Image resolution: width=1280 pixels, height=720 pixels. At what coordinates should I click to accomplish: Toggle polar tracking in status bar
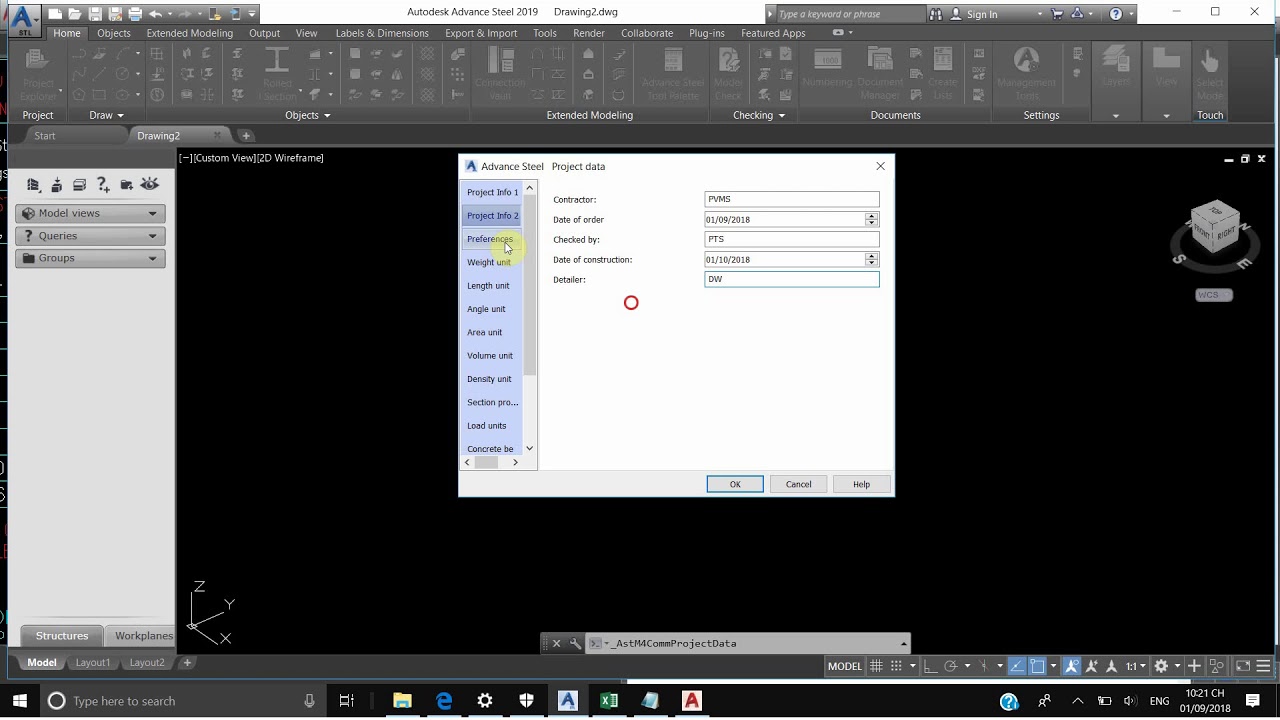point(951,666)
